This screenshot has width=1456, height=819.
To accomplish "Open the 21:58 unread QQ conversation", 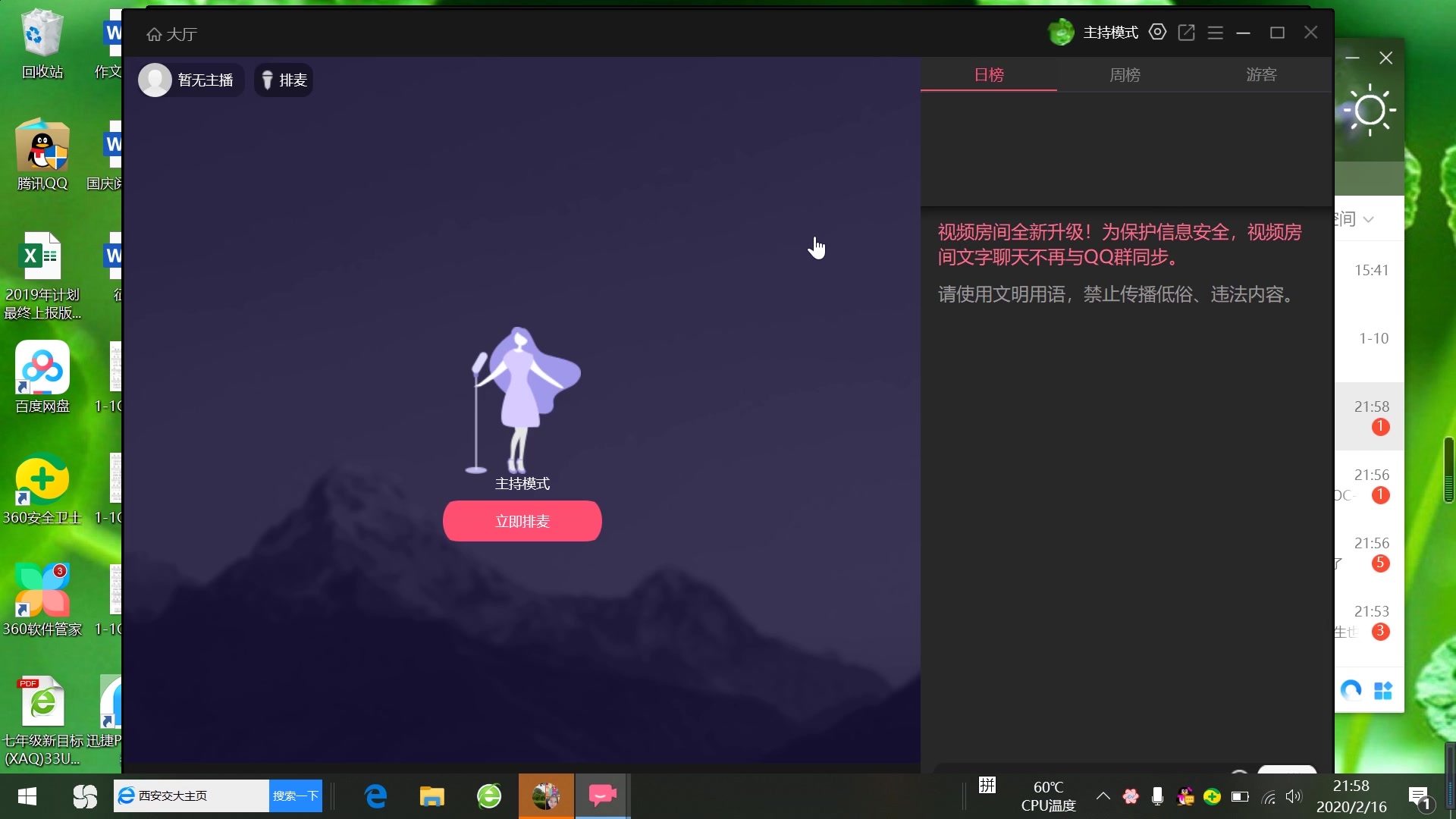I will [1370, 416].
